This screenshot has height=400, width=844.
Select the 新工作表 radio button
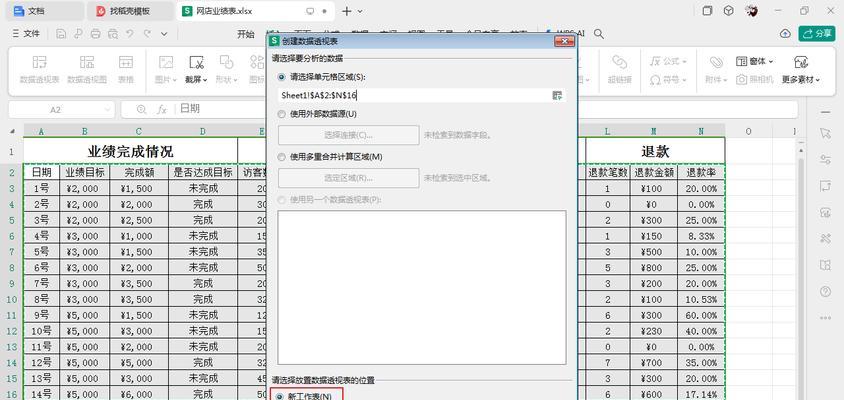pyautogui.click(x=279, y=397)
